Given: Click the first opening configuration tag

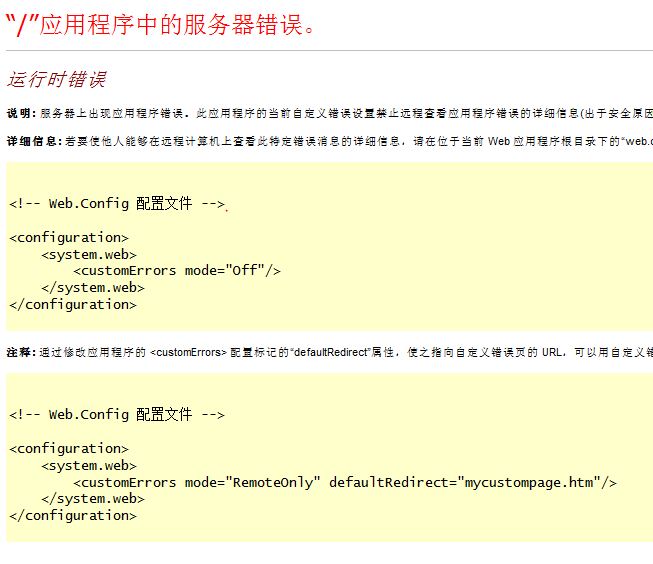Looking at the screenshot, I should pyautogui.click(x=69, y=238).
